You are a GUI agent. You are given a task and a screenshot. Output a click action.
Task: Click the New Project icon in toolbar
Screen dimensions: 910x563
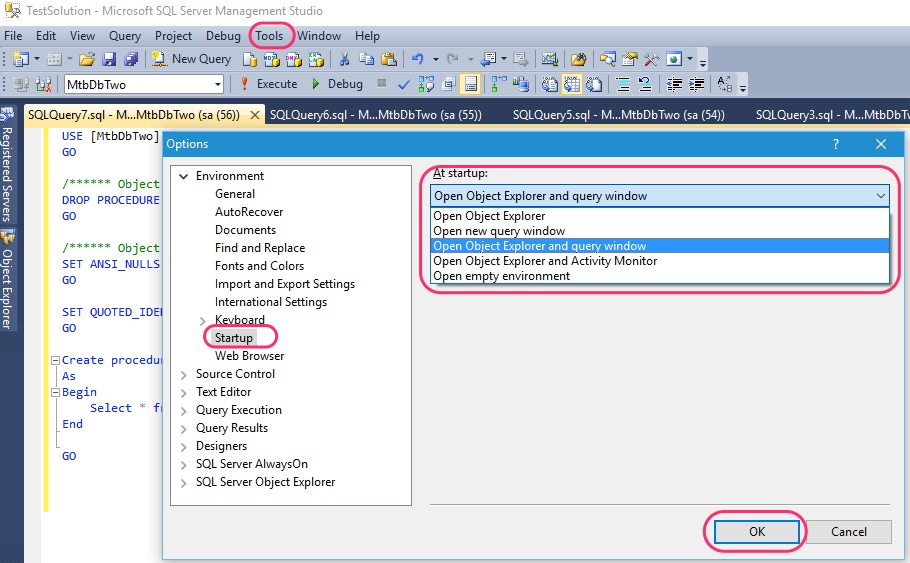click(x=20, y=59)
